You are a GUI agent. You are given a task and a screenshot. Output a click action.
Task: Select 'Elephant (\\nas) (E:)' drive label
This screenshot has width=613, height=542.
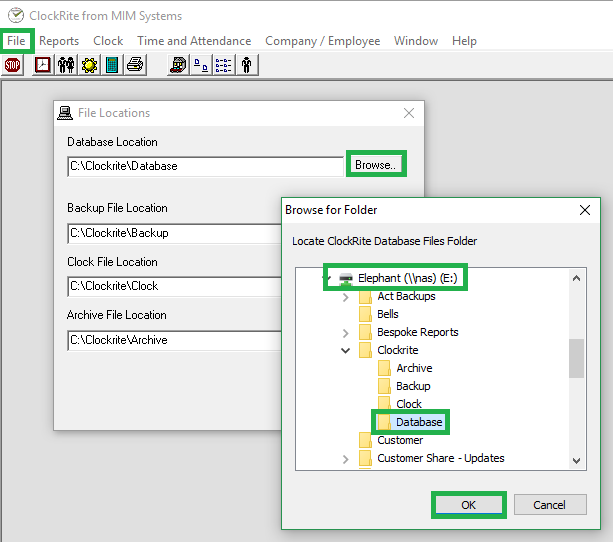coord(408,278)
